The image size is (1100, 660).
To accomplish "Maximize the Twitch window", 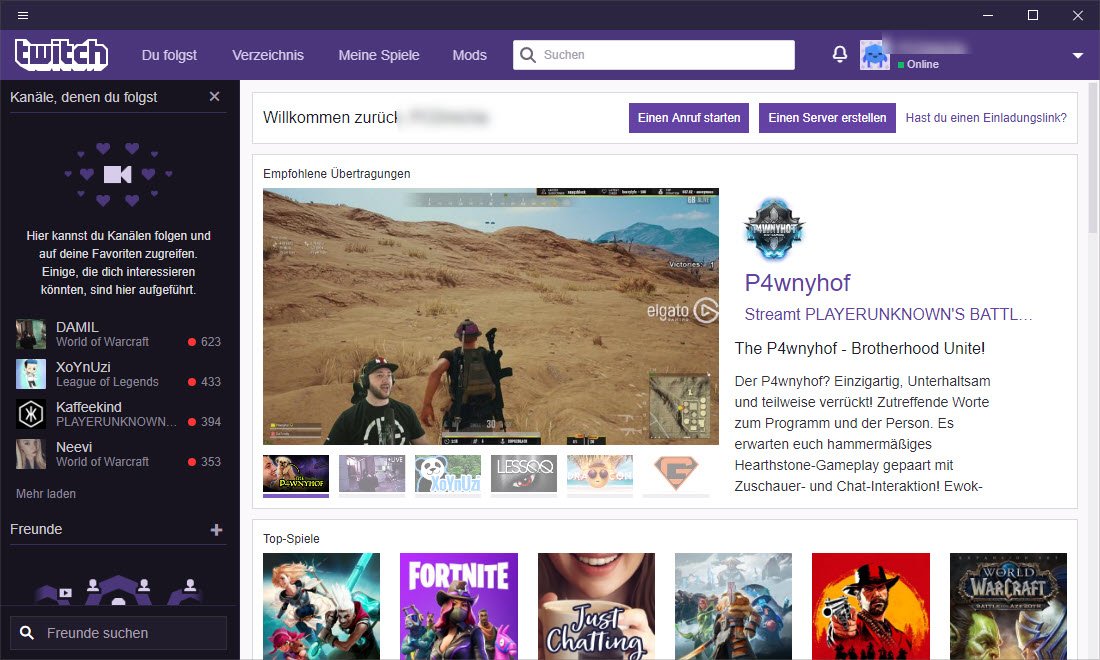I will click(x=1033, y=15).
